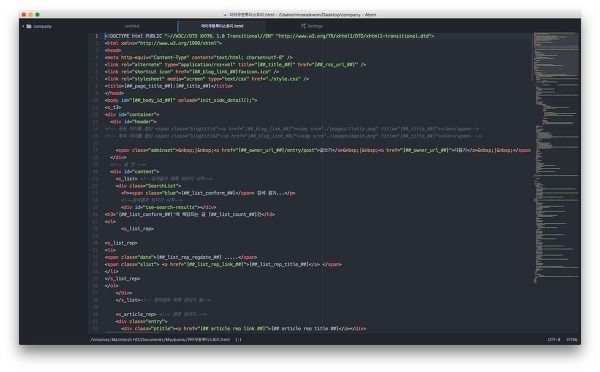
Task: Collapse the company folder arrow in tree view
Action: point(23,26)
